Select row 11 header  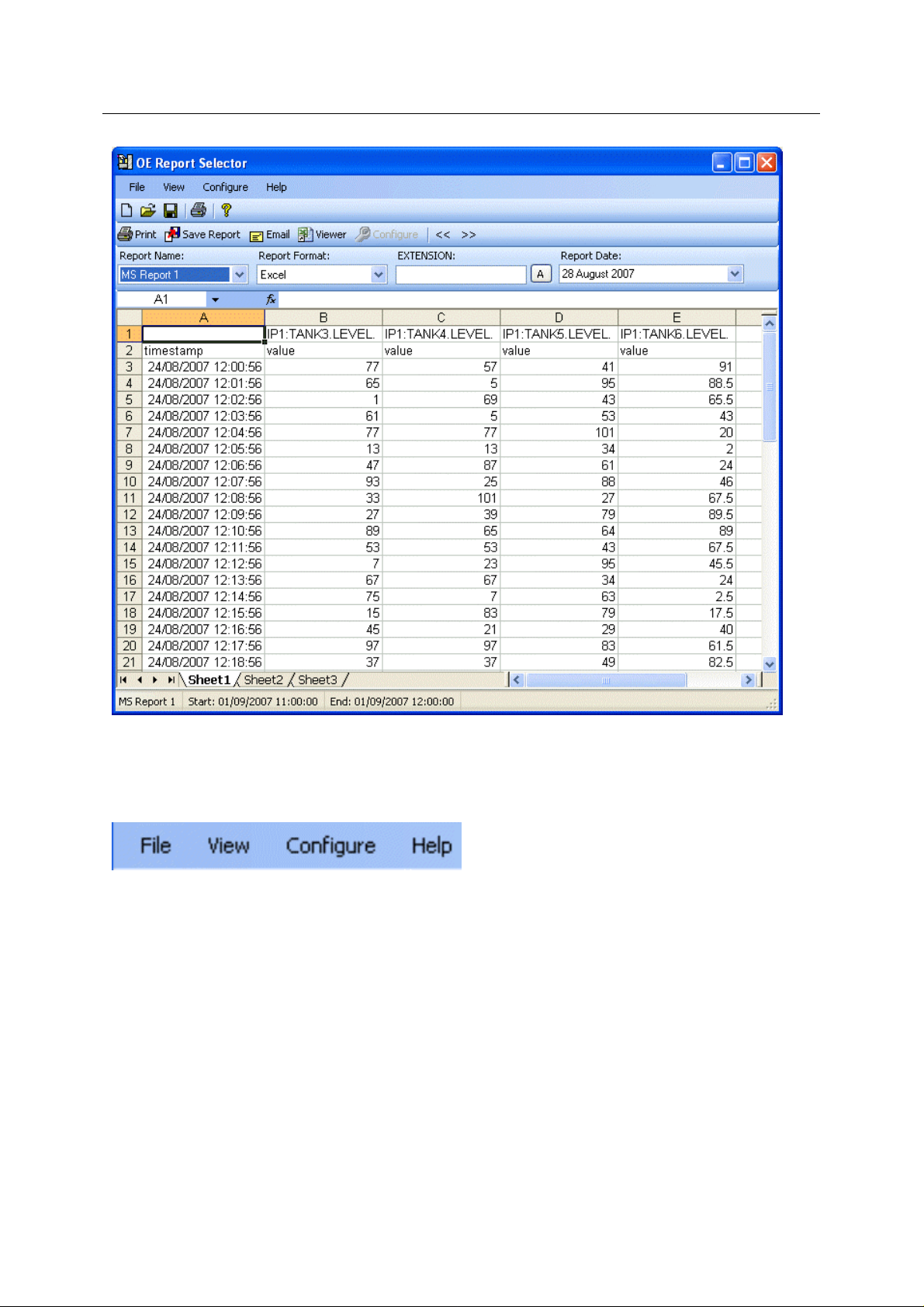[x=130, y=498]
